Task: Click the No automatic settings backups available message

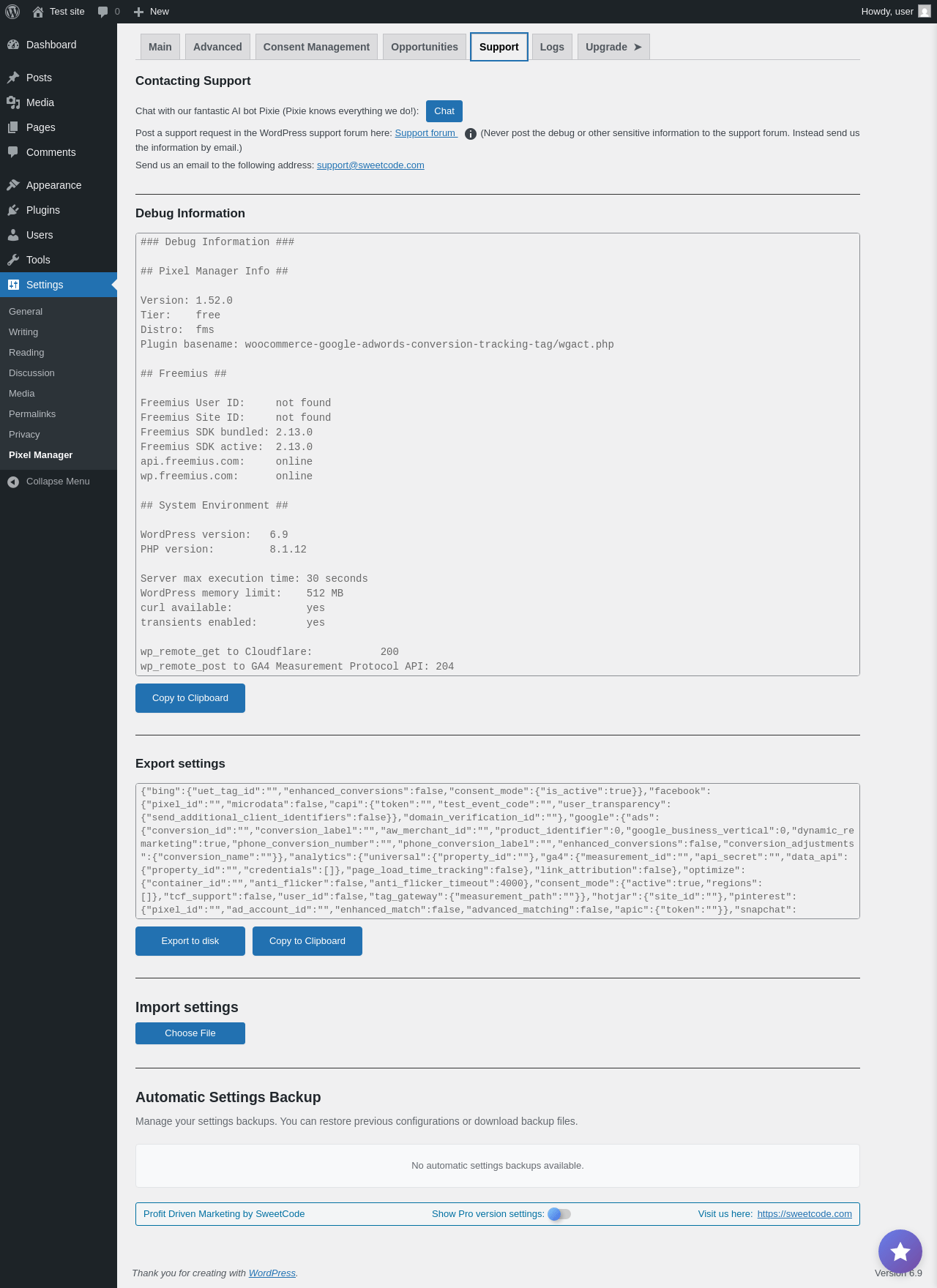Action: pos(498,1166)
